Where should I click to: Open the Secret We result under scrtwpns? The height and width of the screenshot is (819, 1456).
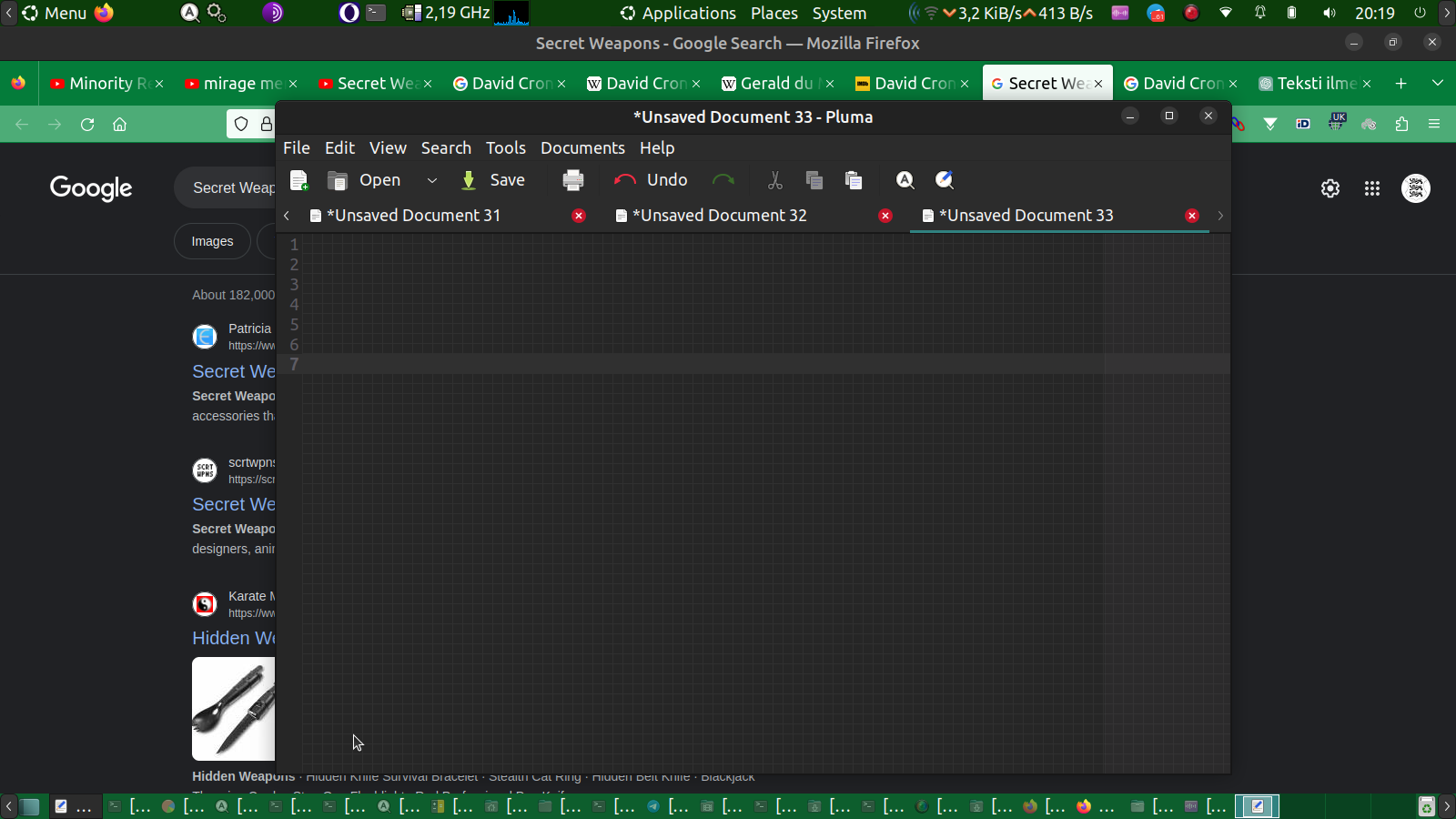233,504
